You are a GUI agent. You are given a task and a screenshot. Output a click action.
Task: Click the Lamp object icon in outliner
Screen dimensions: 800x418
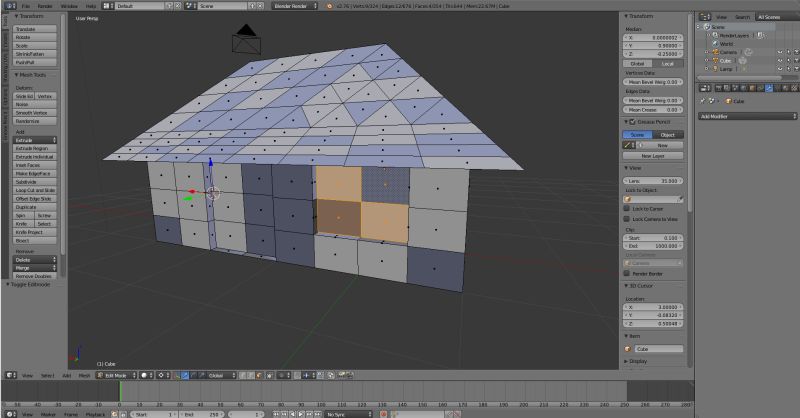click(x=715, y=68)
